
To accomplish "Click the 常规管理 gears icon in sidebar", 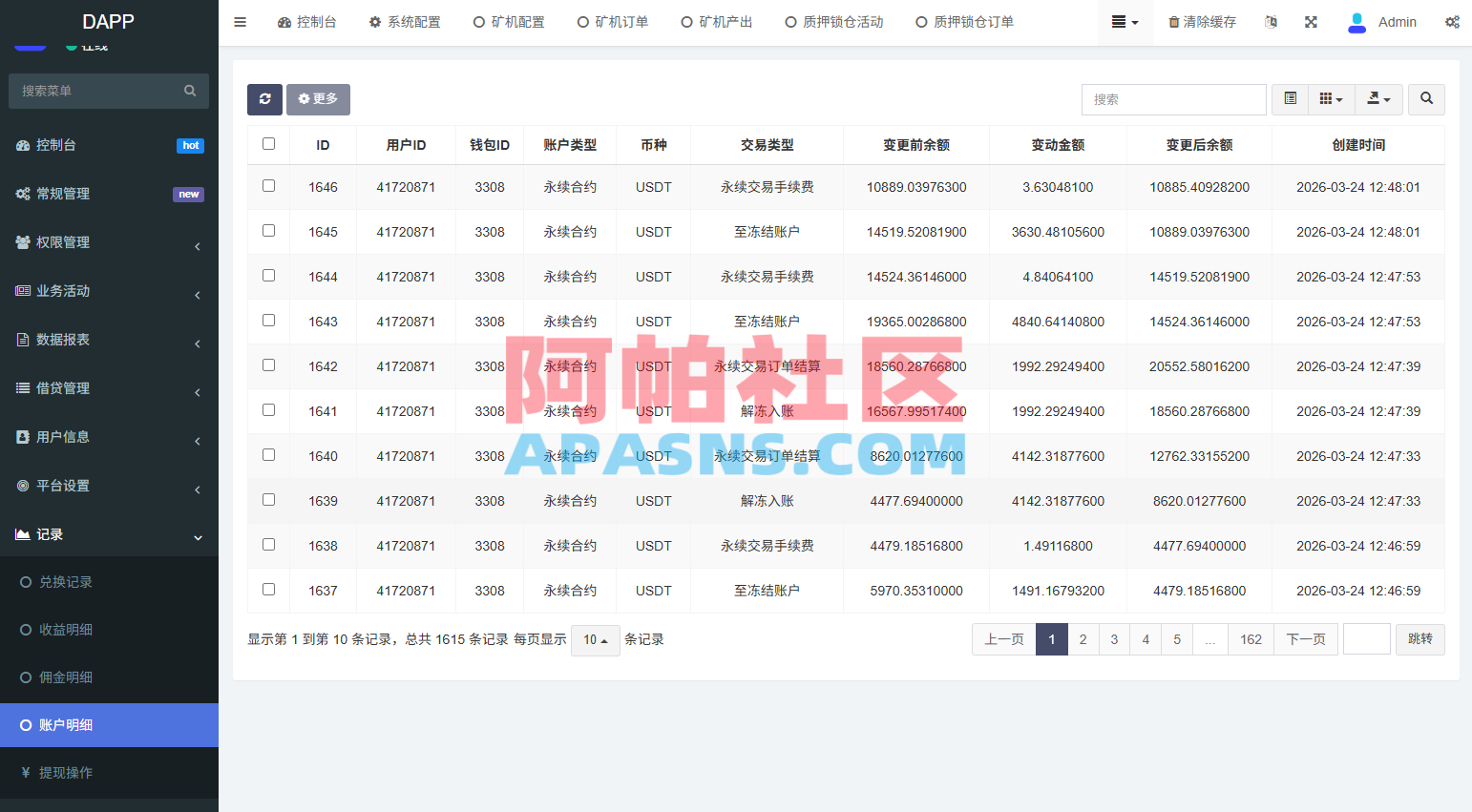I will tap(23, 194).
